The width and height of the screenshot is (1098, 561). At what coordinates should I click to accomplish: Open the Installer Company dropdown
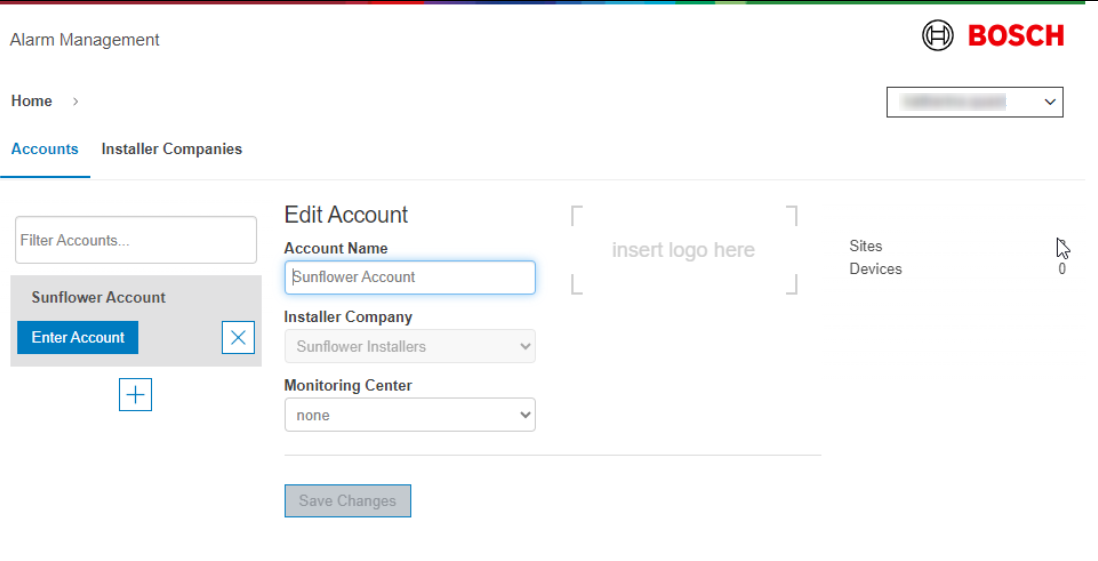409,346
